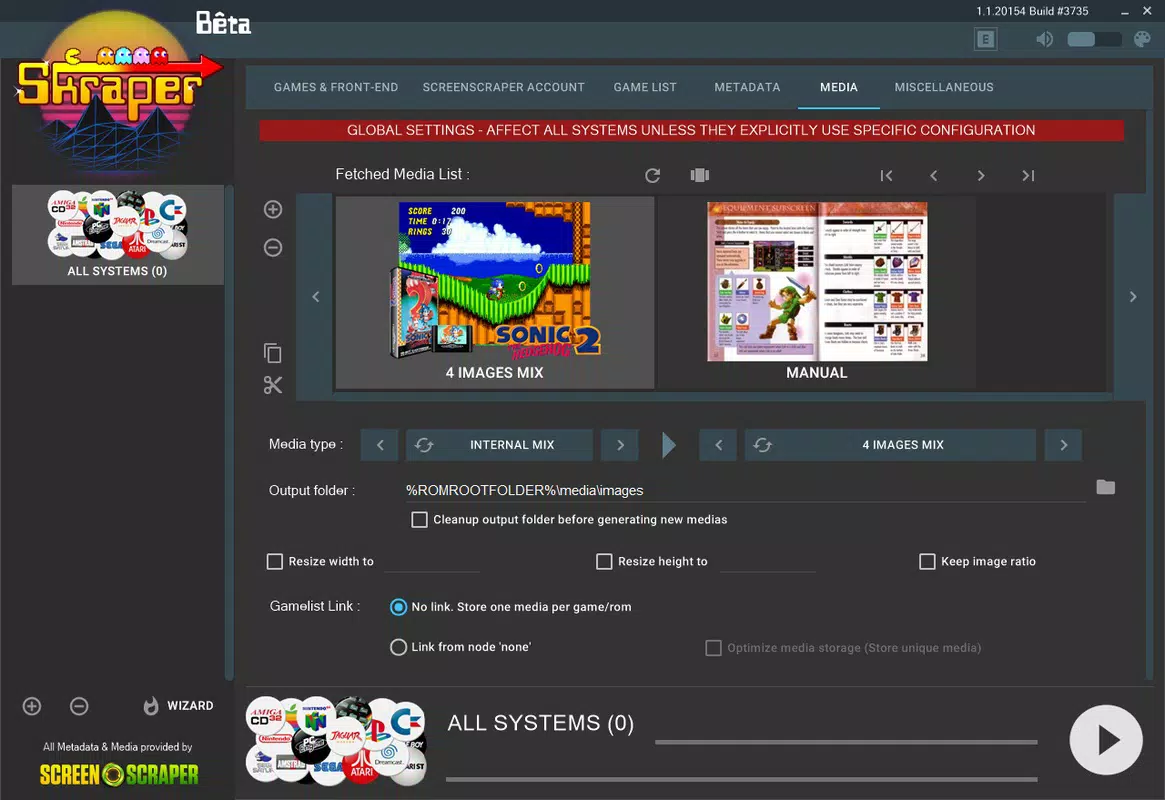Start scraping with the large play button
Image resolution: width=1165 pixels, height=800 pixels.
pos(1106,740)
